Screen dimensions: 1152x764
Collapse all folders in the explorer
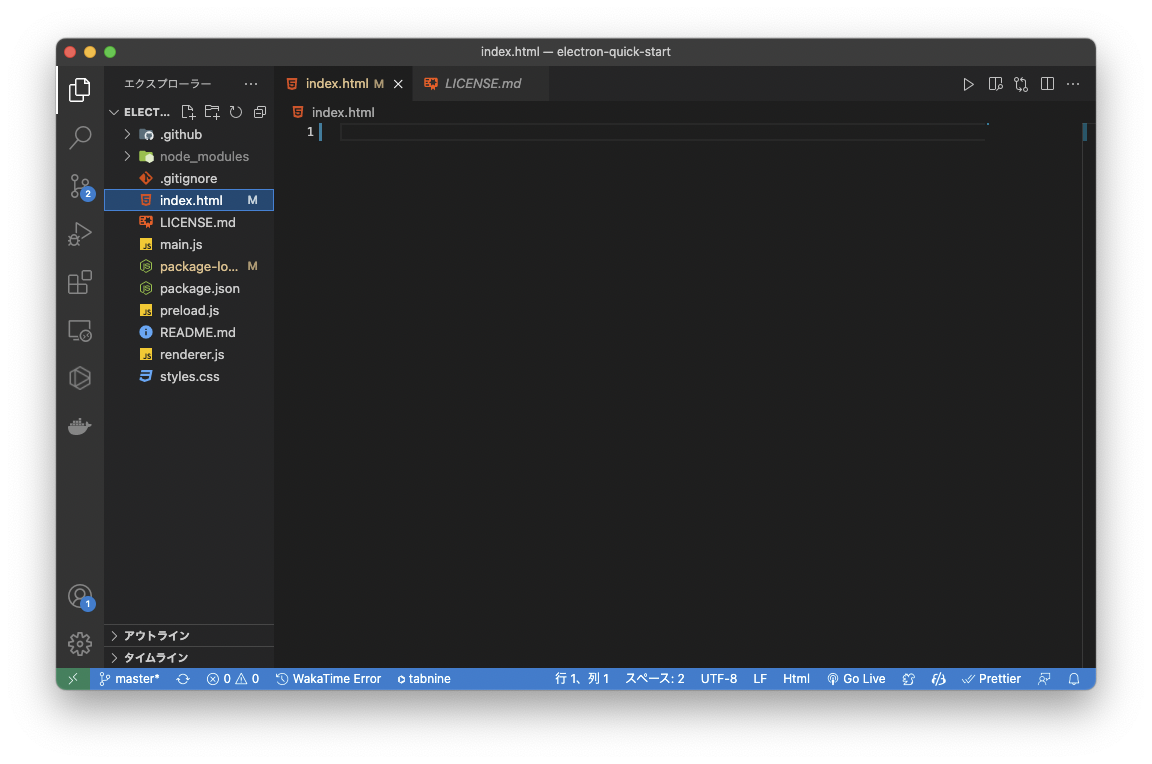[259, 112]
